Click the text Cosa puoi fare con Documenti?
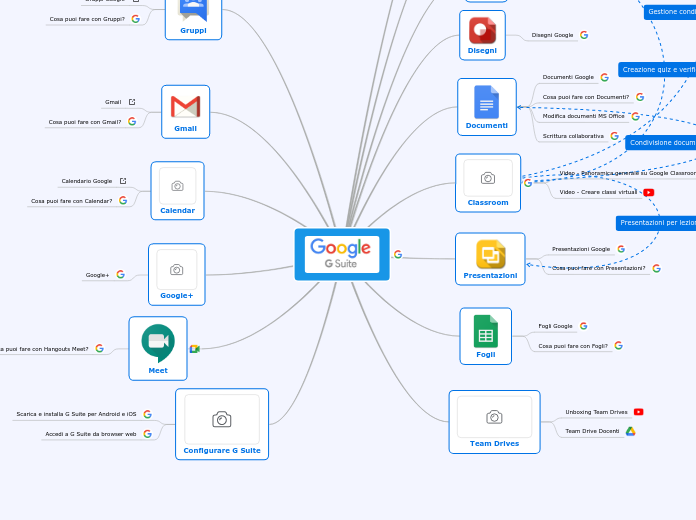 [x=585, y=97]
